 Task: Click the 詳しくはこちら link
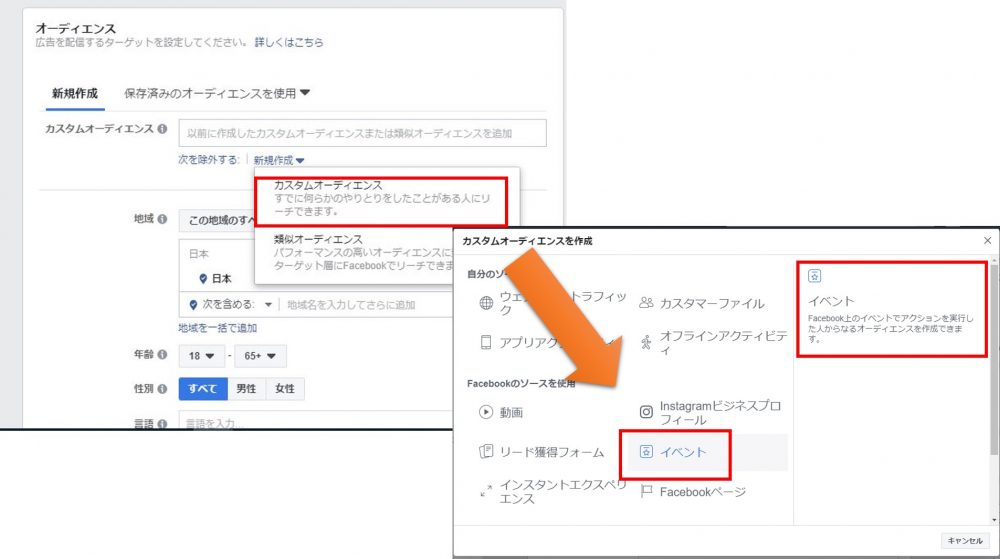pyautogui.click(x=289, y=42)
